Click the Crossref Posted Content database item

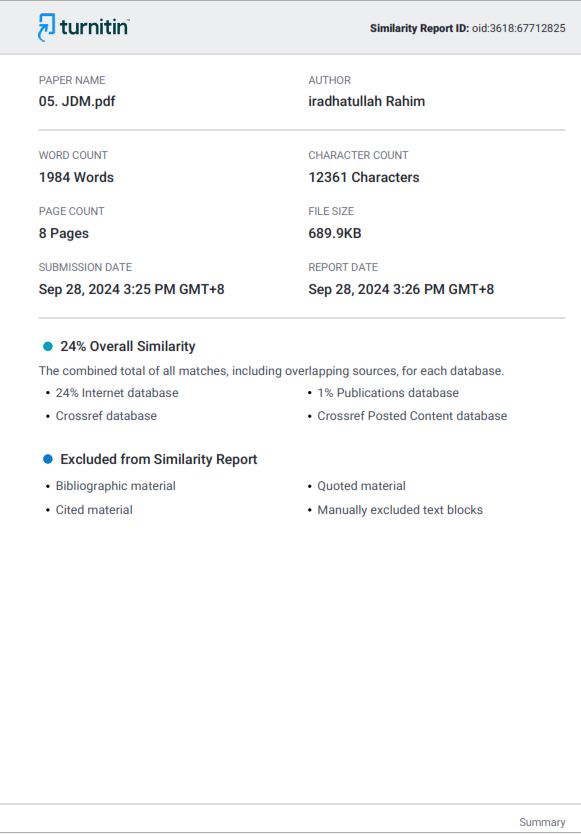(x=412, y=415)
